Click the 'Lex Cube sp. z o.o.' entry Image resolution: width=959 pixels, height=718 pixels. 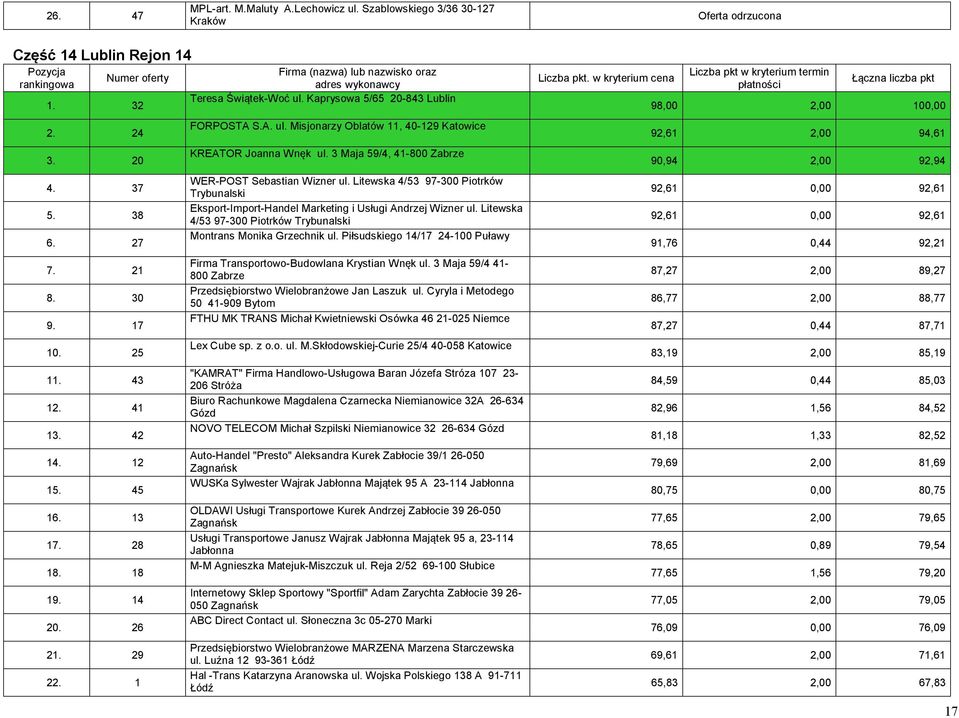[357, 353]
